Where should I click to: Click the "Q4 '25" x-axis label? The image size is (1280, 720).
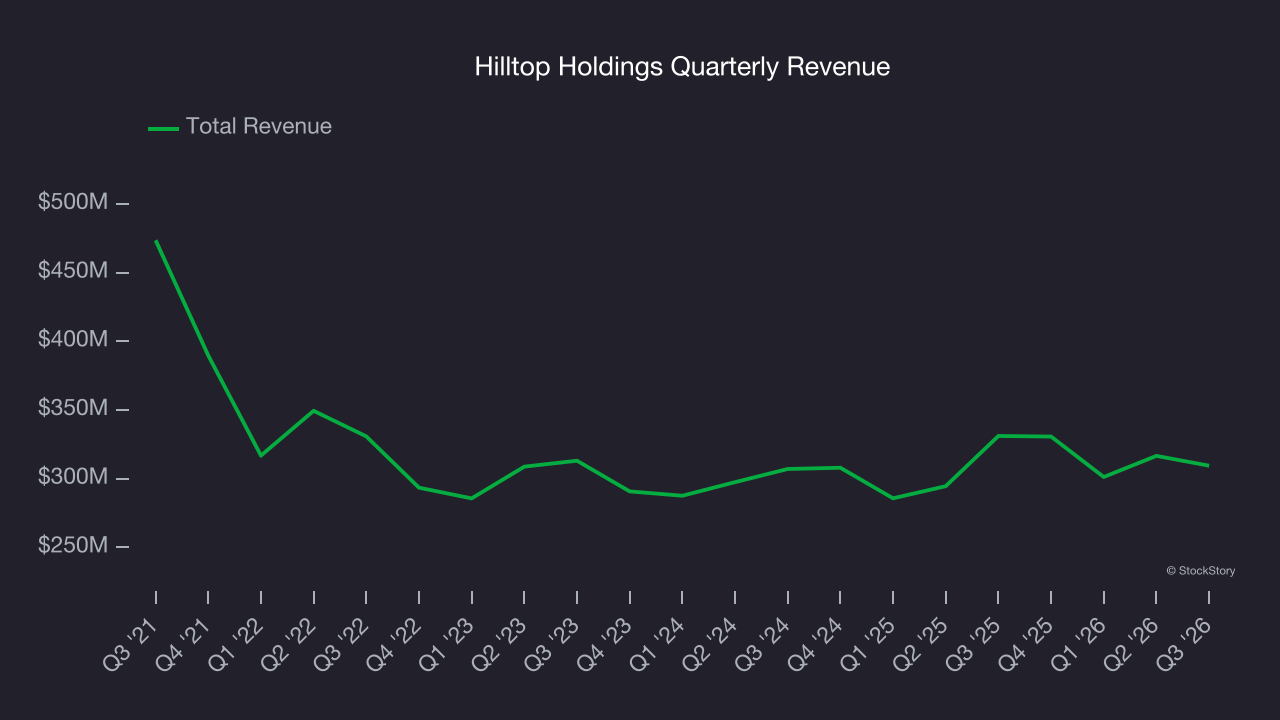click(x=1026, y=642)
